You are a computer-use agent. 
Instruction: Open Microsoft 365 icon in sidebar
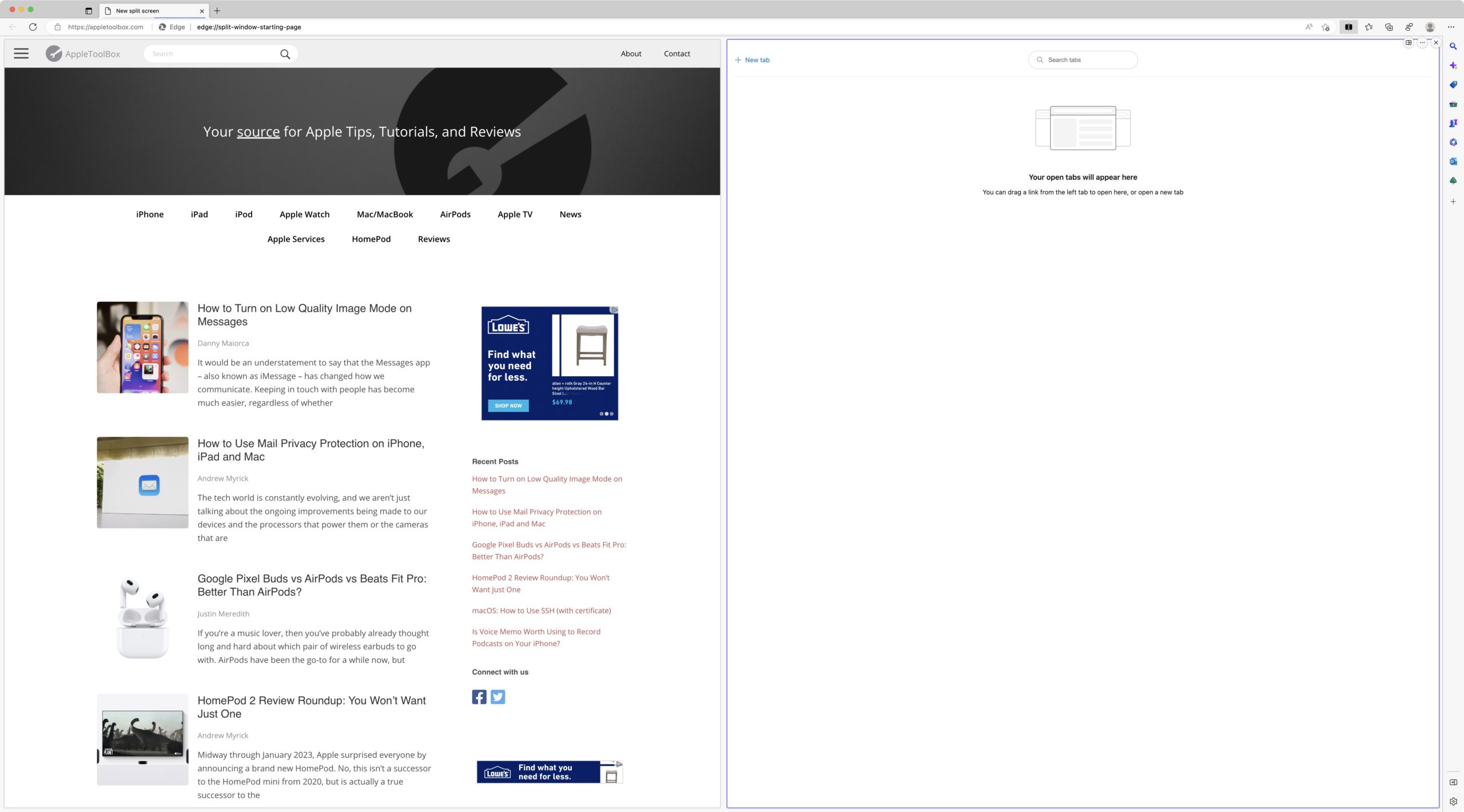click(1453, 142)
